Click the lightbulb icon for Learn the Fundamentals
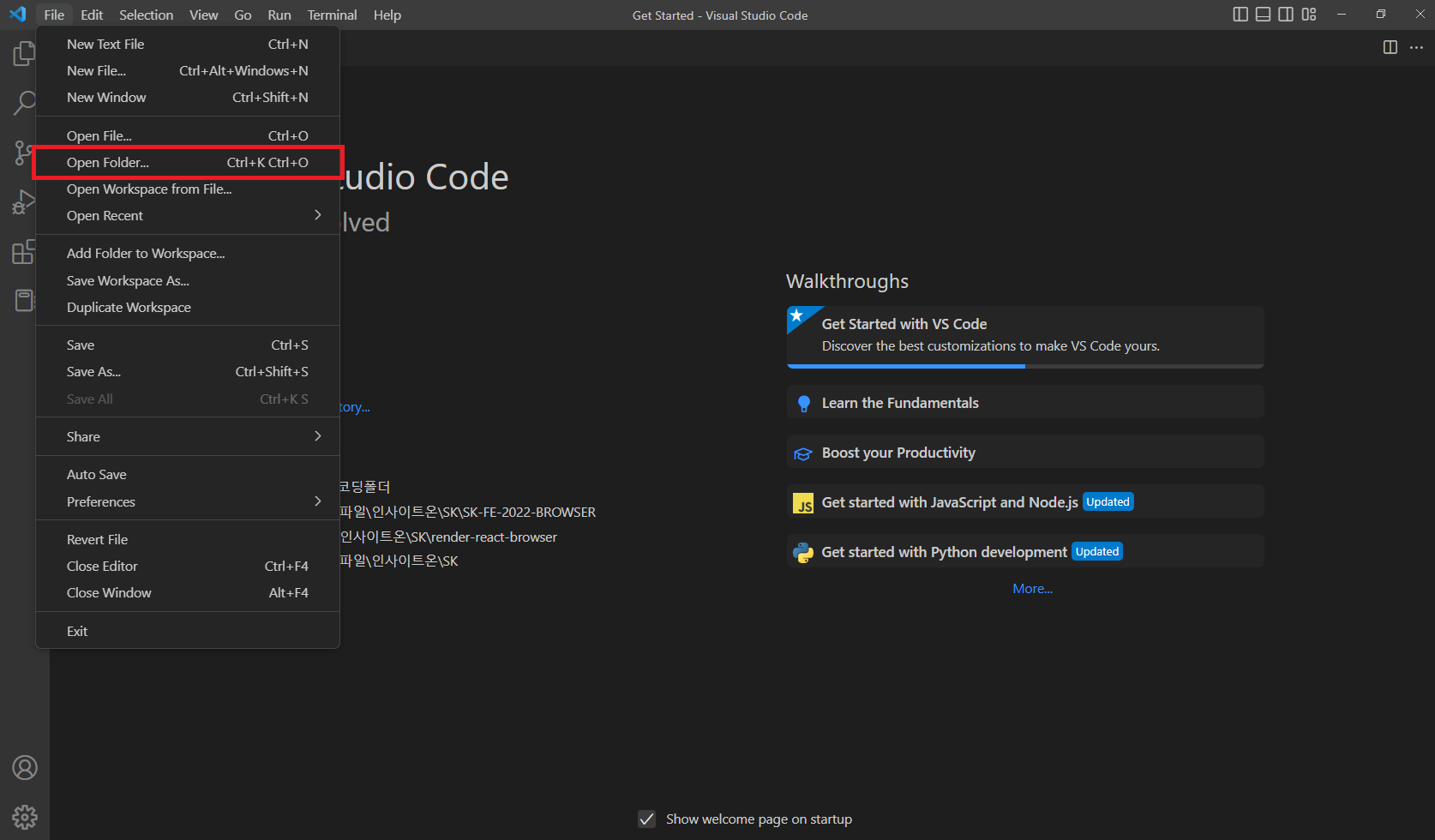 [803, 404]
